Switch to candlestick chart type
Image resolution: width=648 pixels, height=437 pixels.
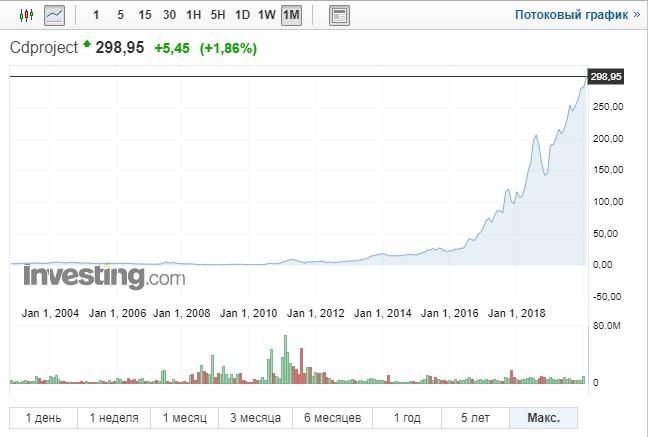coord(26,15)
